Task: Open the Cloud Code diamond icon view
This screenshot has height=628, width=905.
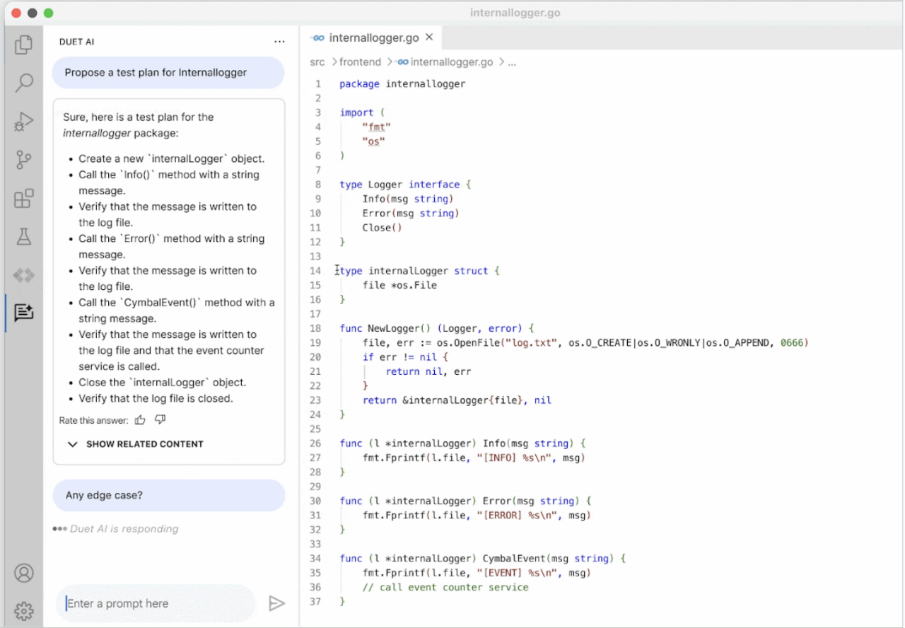Action: [24, 275]
